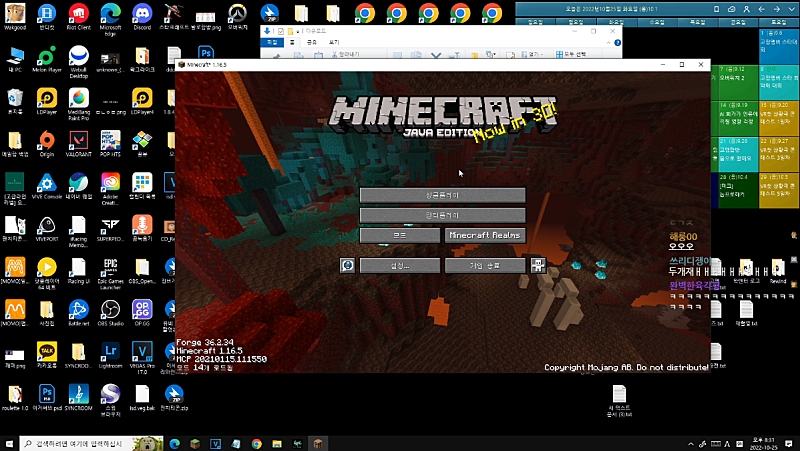This screenshot has width=800, height=451.
Task: Open the Share tab in Explorer window
Action: coord(312,42)
